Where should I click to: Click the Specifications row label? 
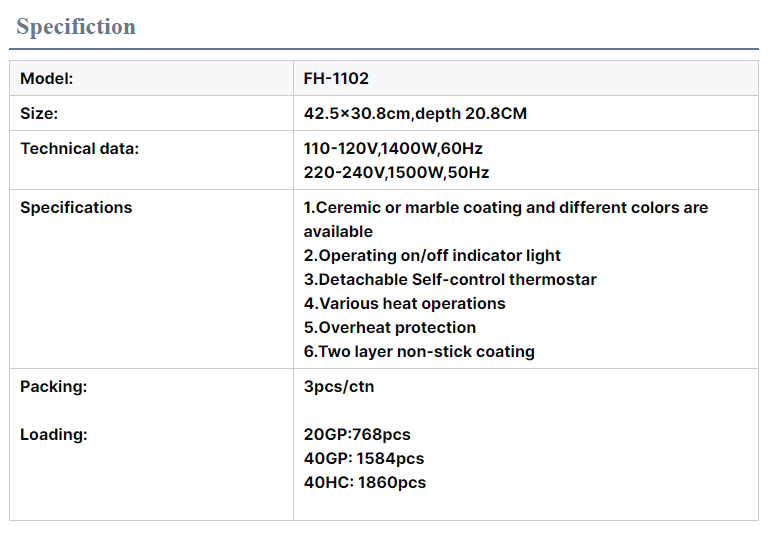tap(76, 207)
